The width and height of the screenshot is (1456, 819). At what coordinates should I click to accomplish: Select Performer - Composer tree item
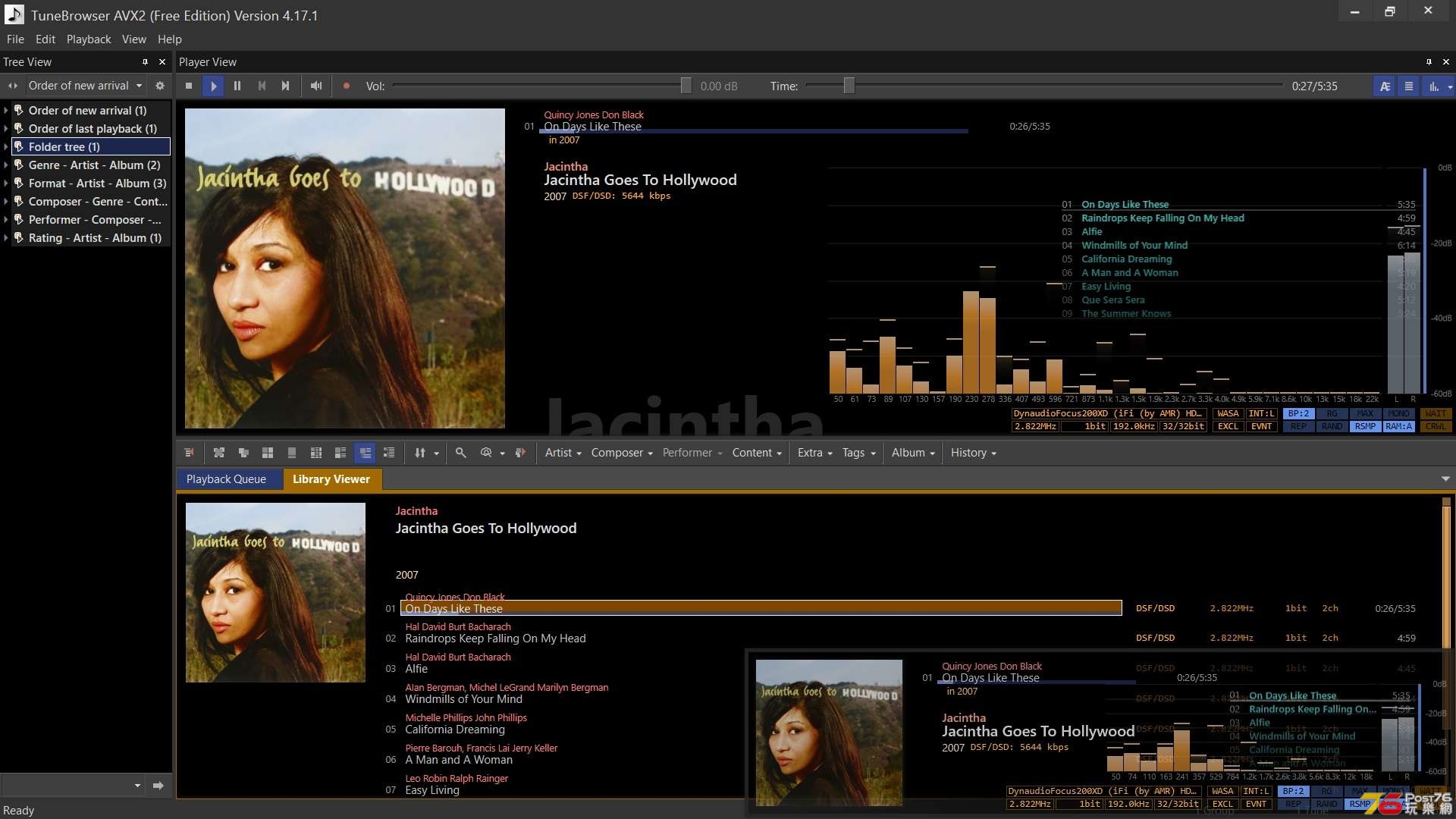(91, 219)
